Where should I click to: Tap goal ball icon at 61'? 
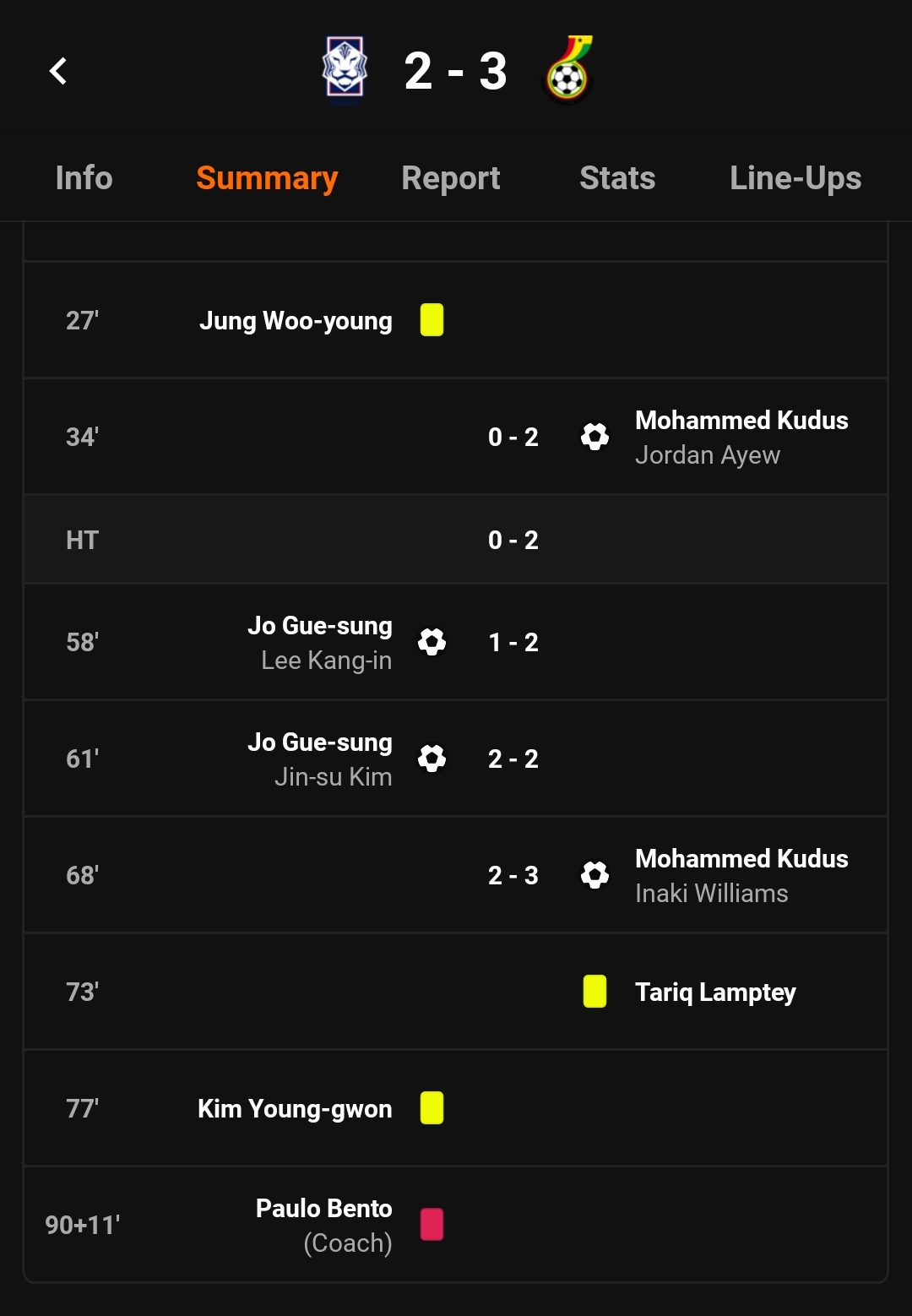coord(432,759)
